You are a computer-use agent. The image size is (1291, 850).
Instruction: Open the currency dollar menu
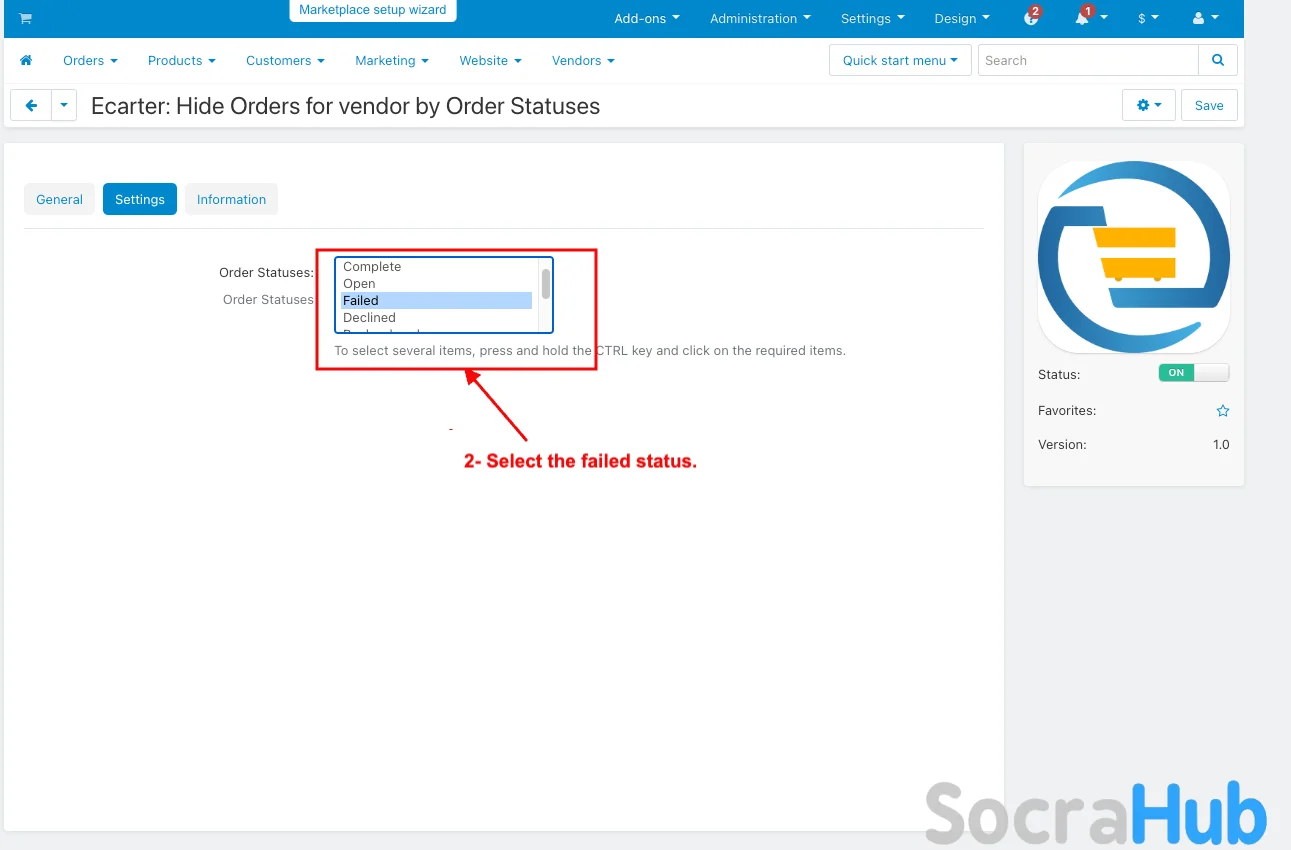pyautogui.click(x=1148, y=18)
